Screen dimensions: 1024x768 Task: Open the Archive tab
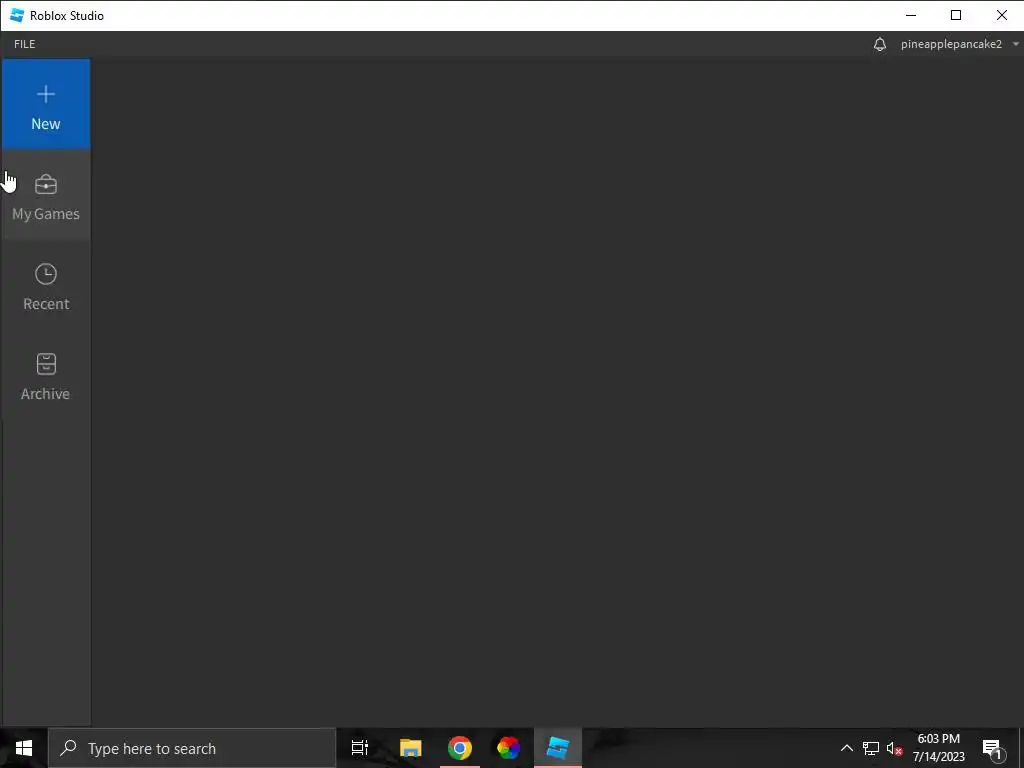(x=46, y=375)
